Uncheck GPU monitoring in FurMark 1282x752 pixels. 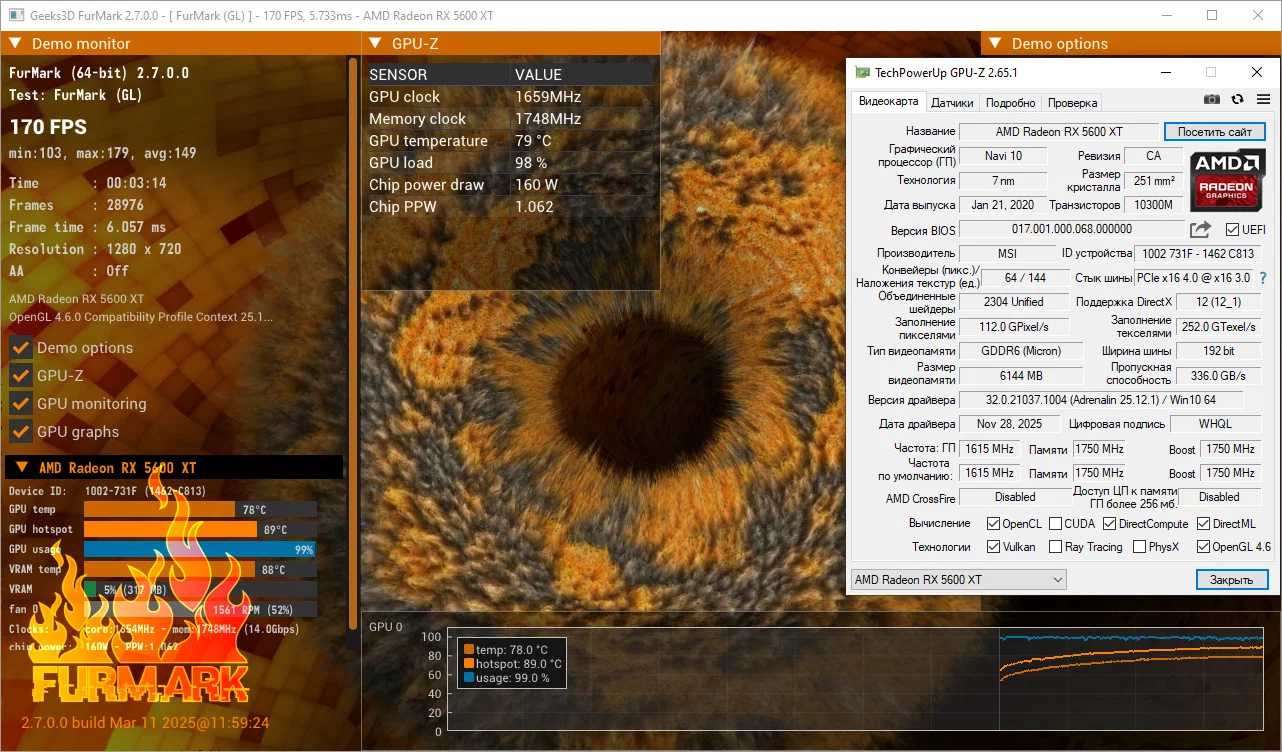pos(20,404)
